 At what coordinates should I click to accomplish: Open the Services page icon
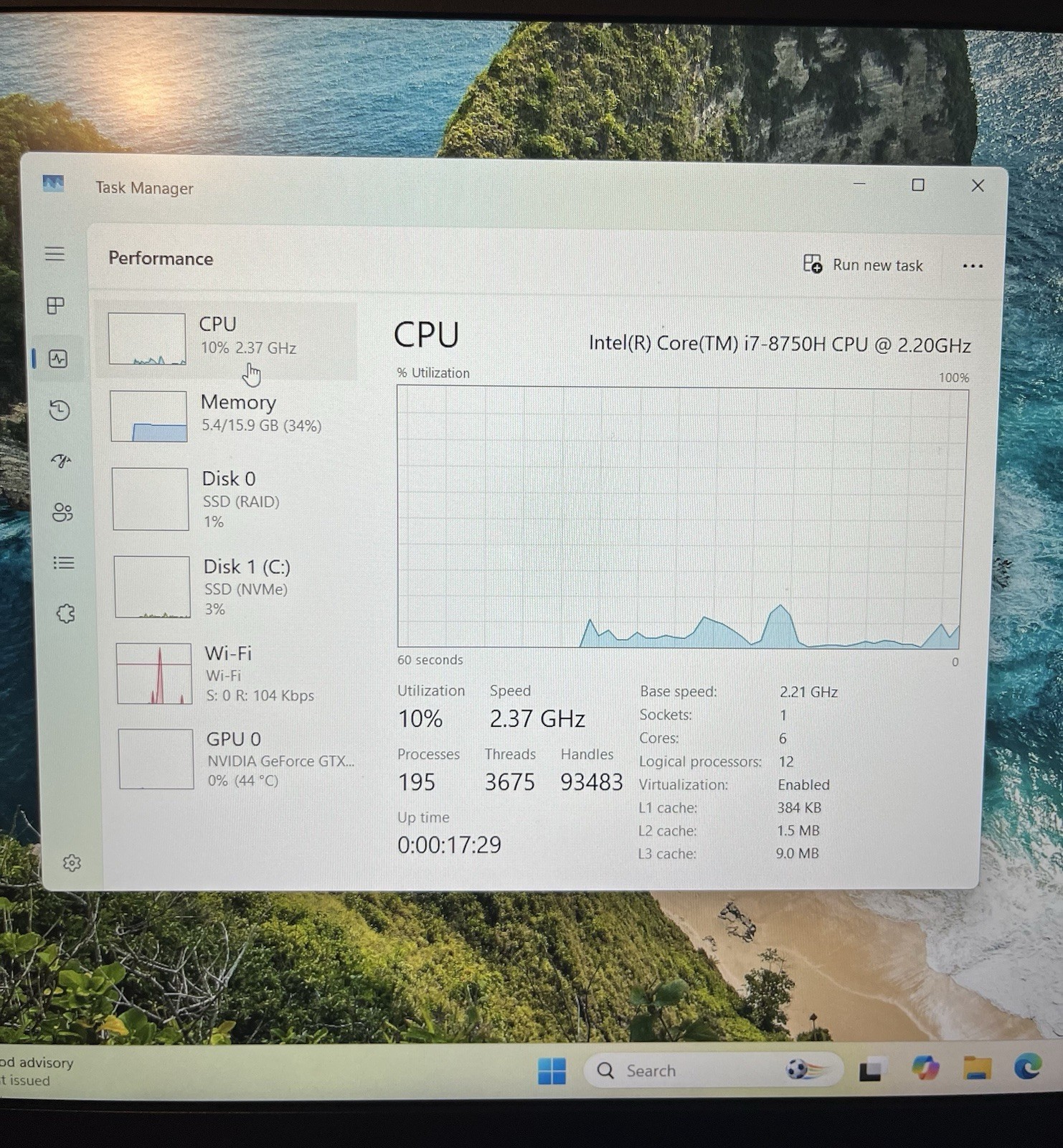pyautogui.click(x=65, y=613)
